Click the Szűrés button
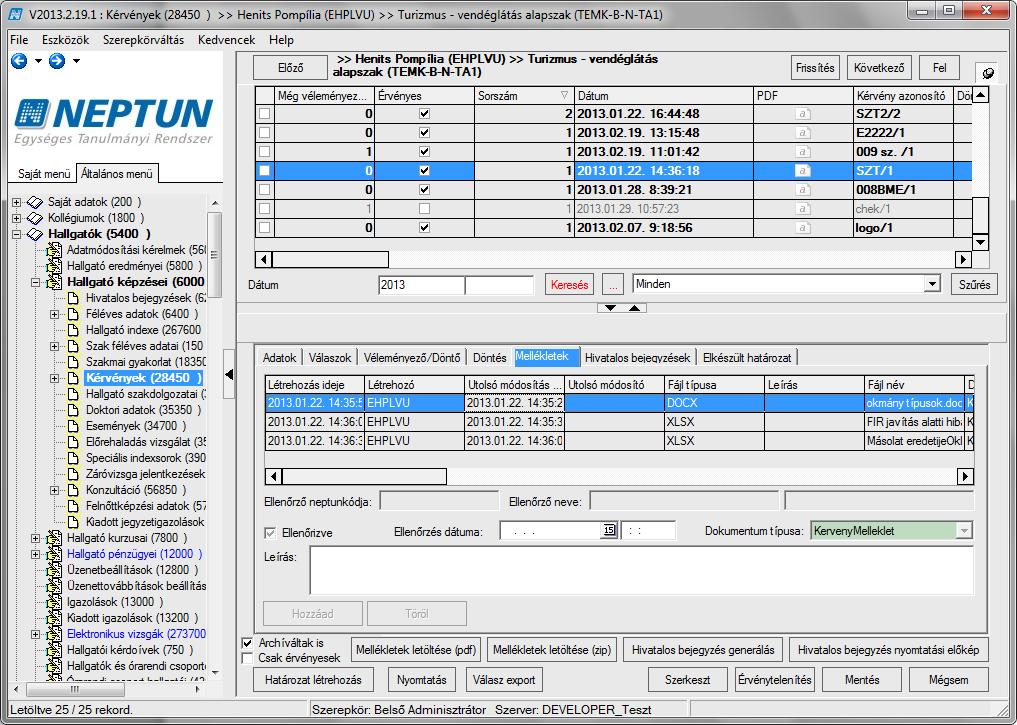Screen dimensions: 1017x725 point(974,284)
